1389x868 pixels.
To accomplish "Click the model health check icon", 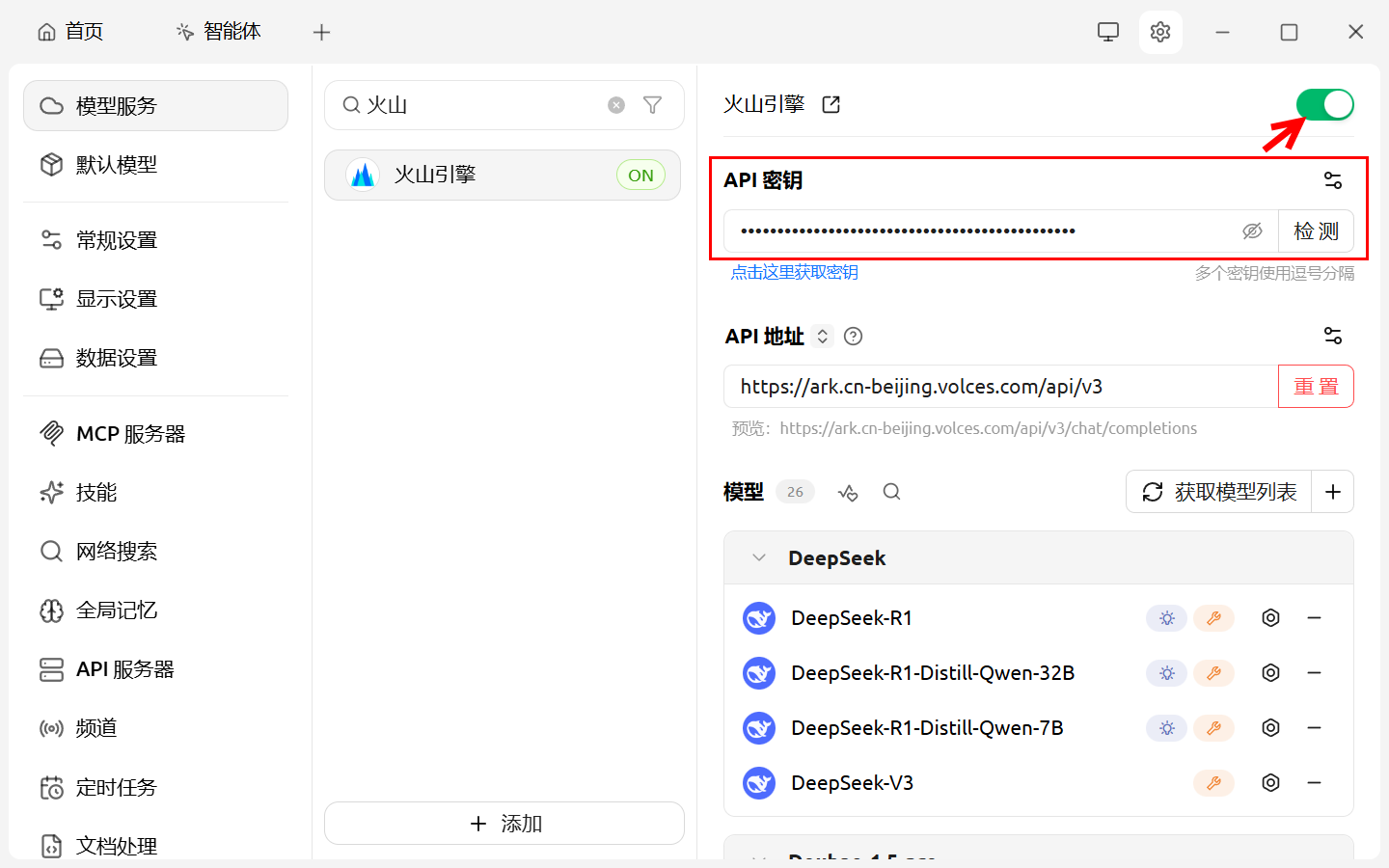I will click(x=848, y=493).
